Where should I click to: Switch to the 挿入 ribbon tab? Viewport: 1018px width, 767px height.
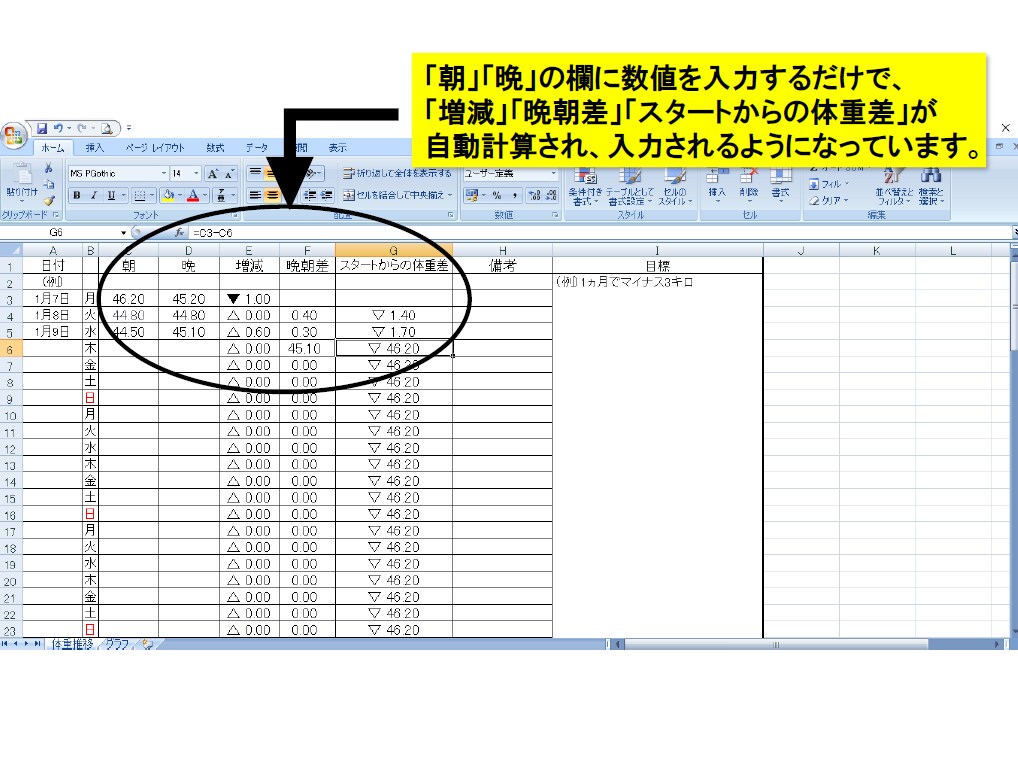tap(94, 148)
